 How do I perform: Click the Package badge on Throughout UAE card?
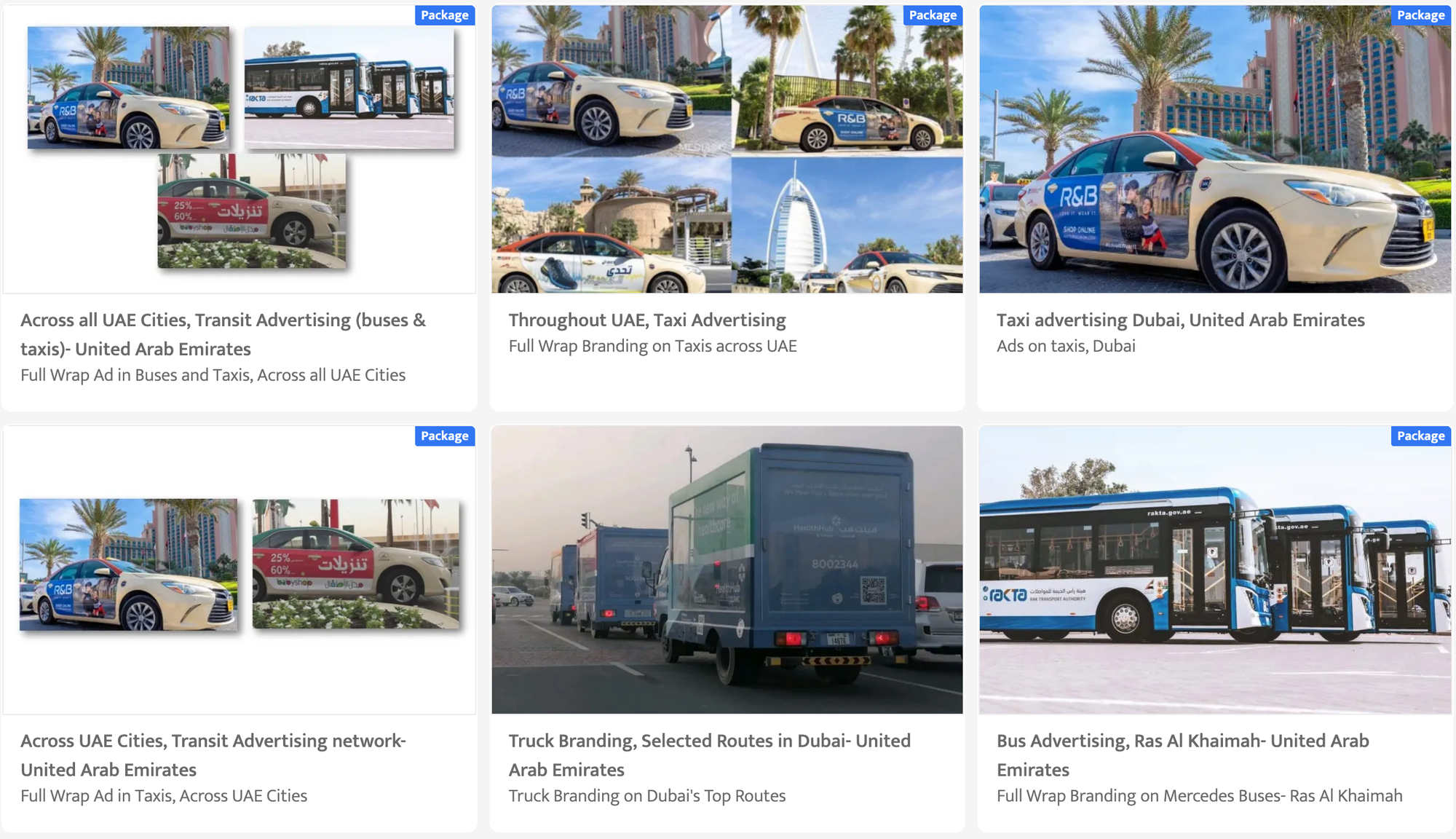[x=933, y=15]
